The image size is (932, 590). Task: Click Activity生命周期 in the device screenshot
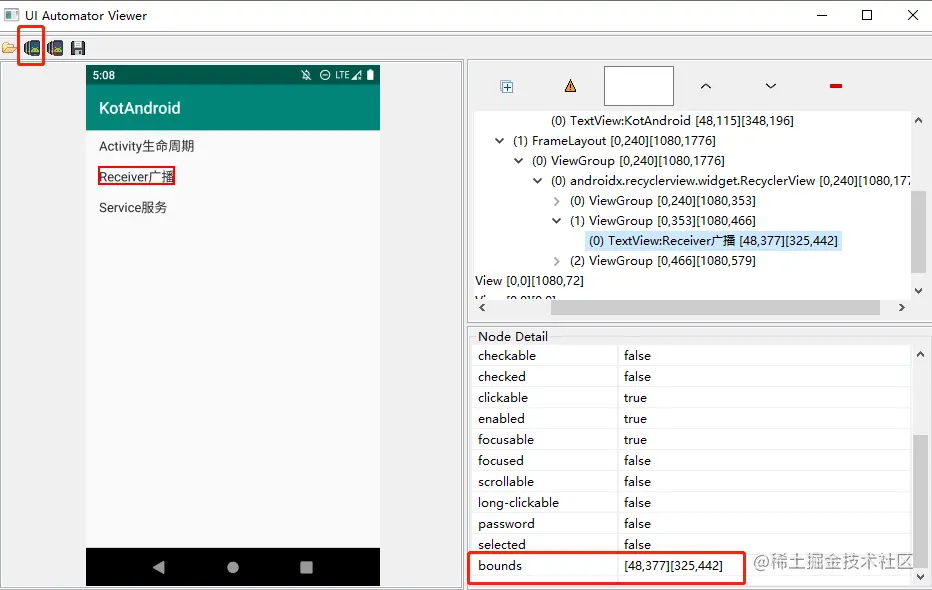click(x=146, y=146)
